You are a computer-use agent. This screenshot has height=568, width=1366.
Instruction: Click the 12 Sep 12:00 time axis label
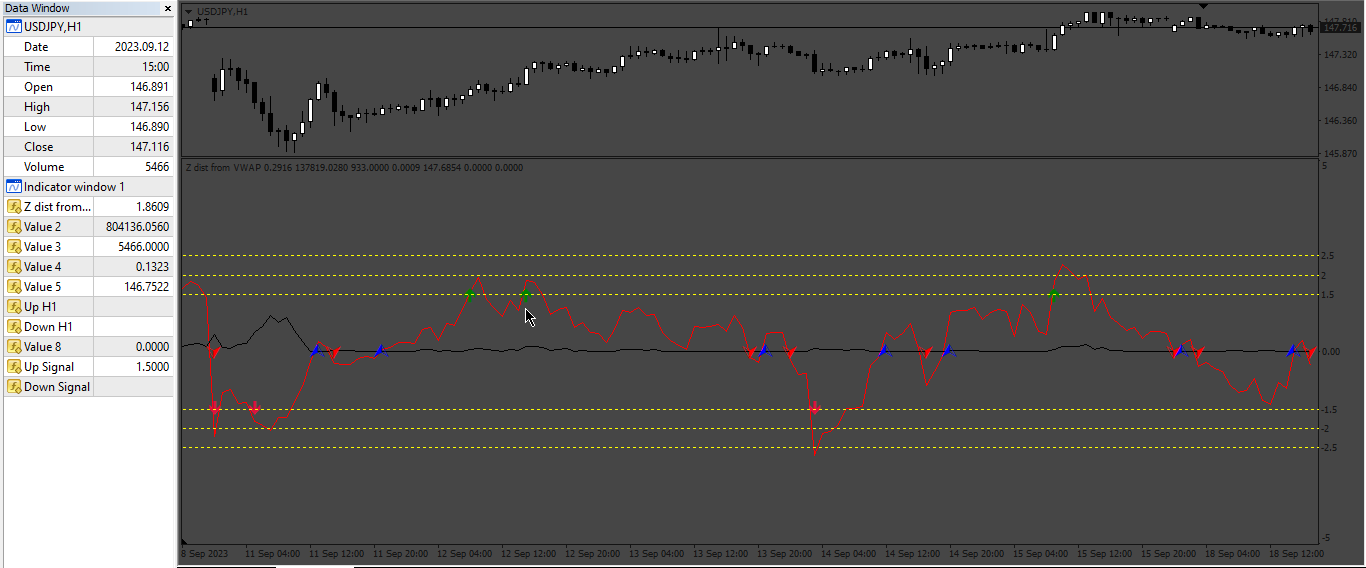(x=529, y=553)
